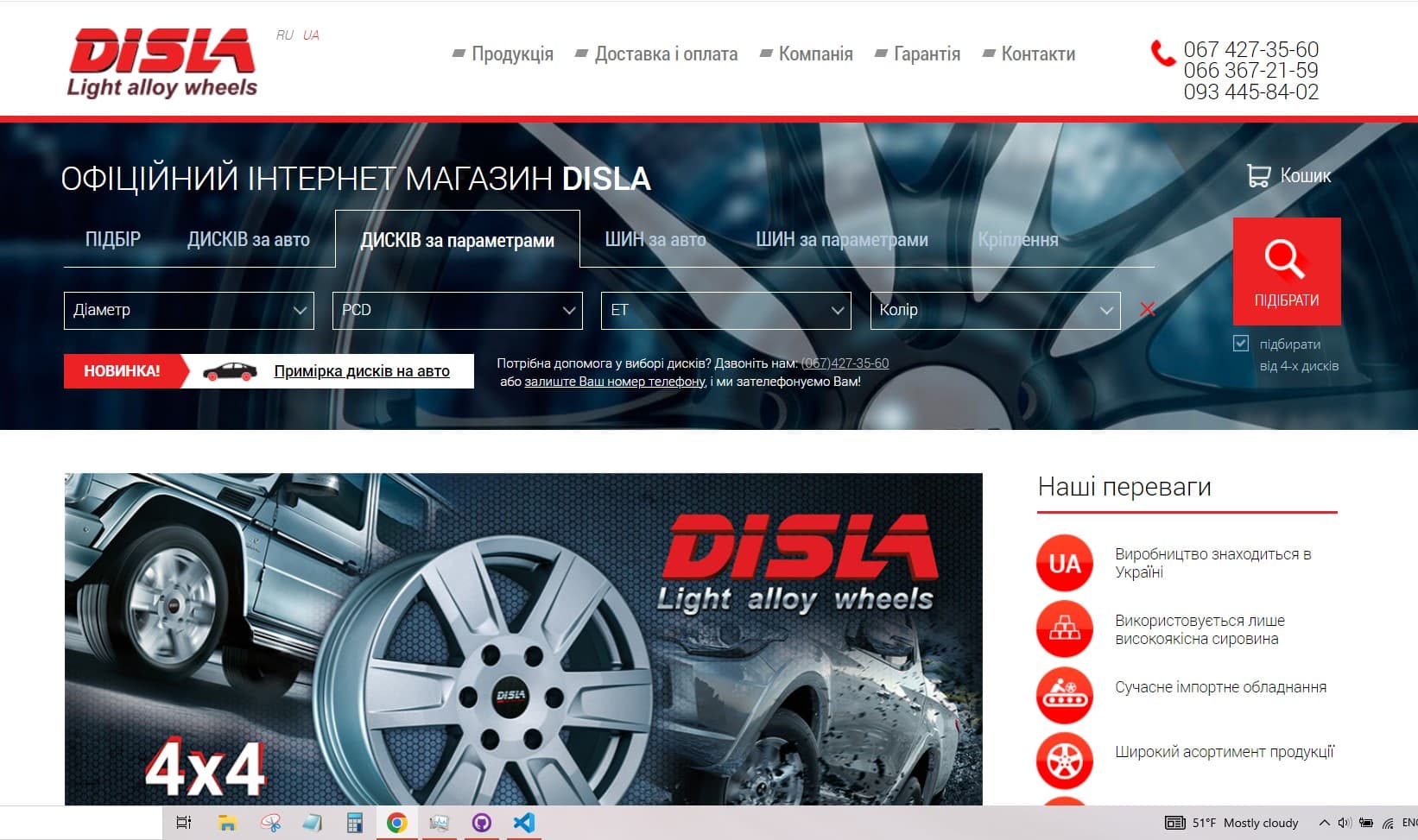1418x840 pixels.
Task: Clear filters with the red X icon
Action: [x=1148, y=309]
